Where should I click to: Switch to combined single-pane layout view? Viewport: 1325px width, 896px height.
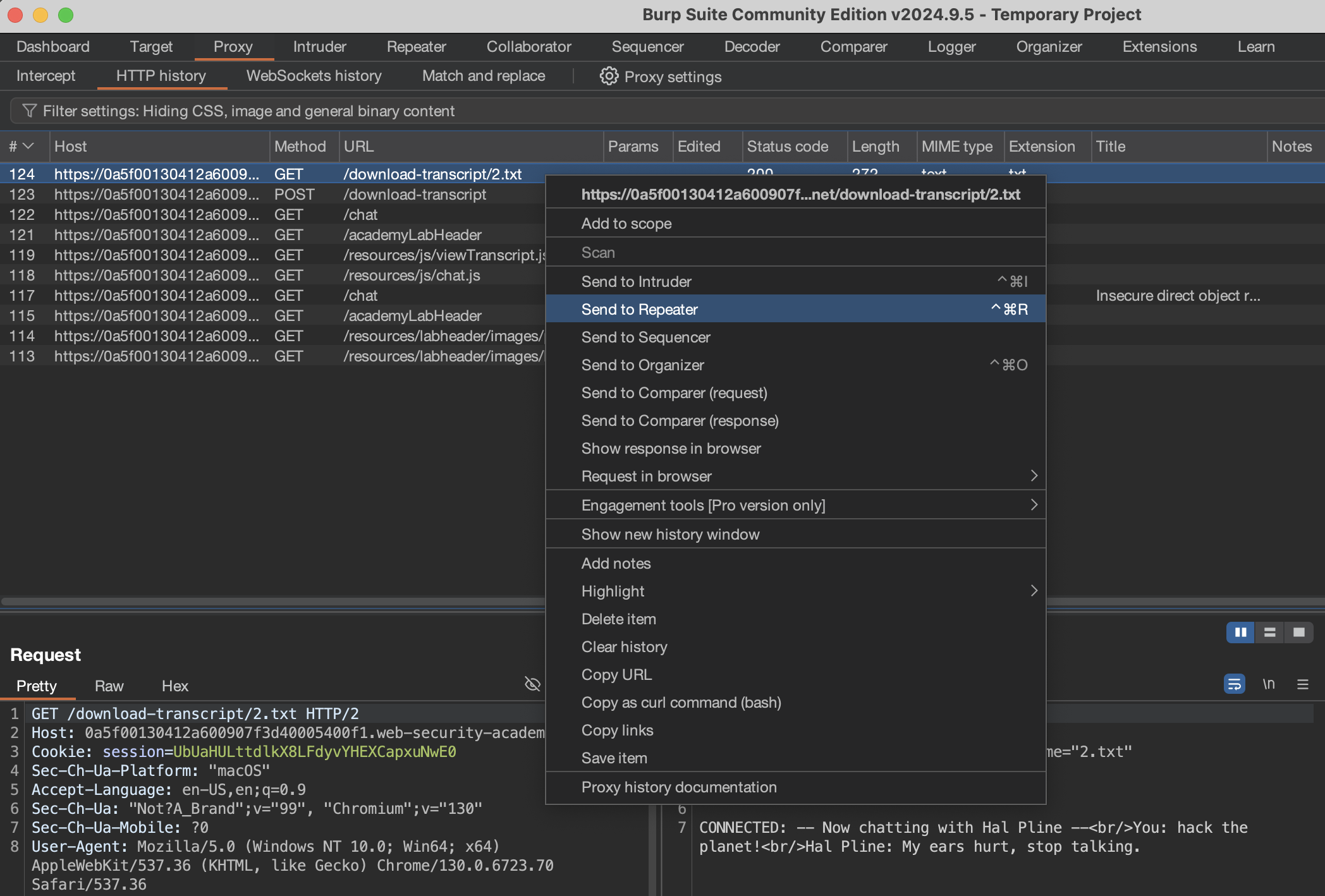point(1298,633)
